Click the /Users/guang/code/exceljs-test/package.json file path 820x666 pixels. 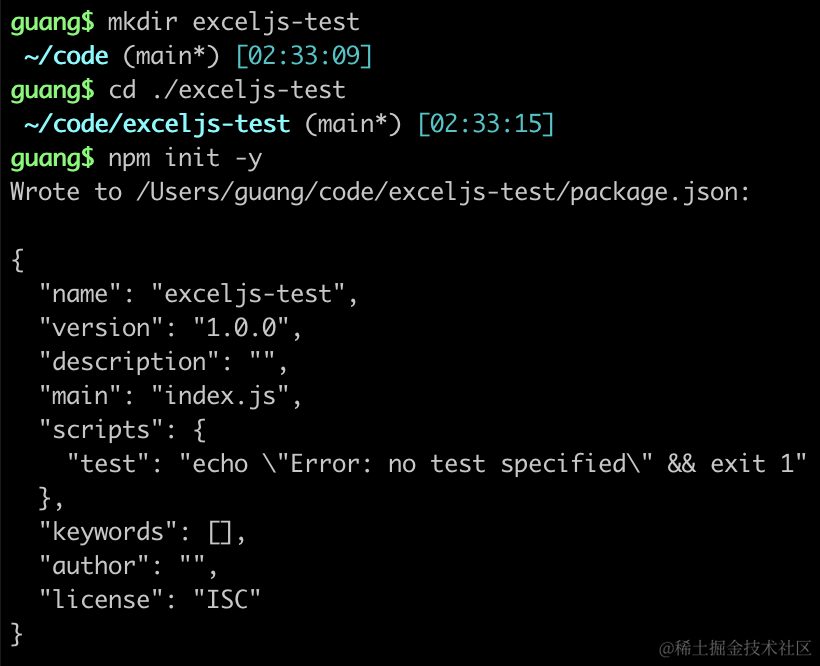pyautogui.click(x=441, y=192)
